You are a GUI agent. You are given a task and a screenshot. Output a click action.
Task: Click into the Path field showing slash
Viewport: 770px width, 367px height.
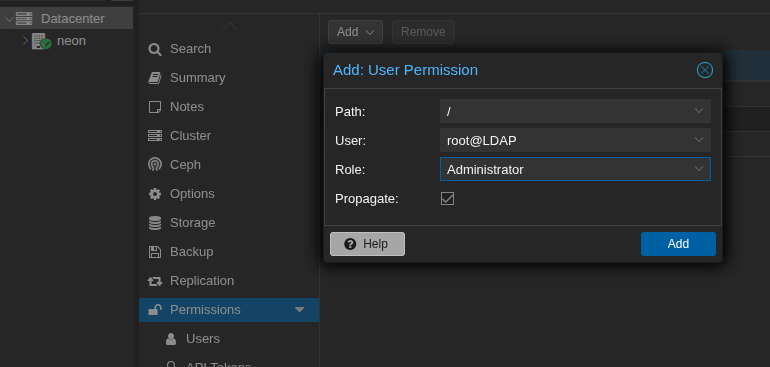point(575,111)
